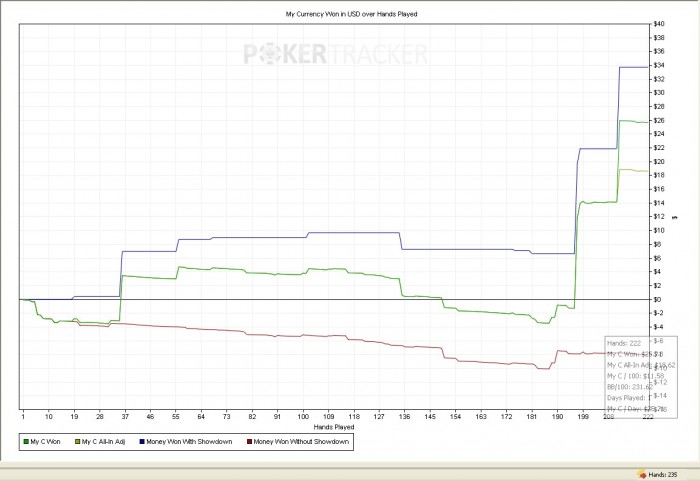This screenshot has width=700, height=481.
Task: Click the '127' x-axis tick label
Action: 379,416
